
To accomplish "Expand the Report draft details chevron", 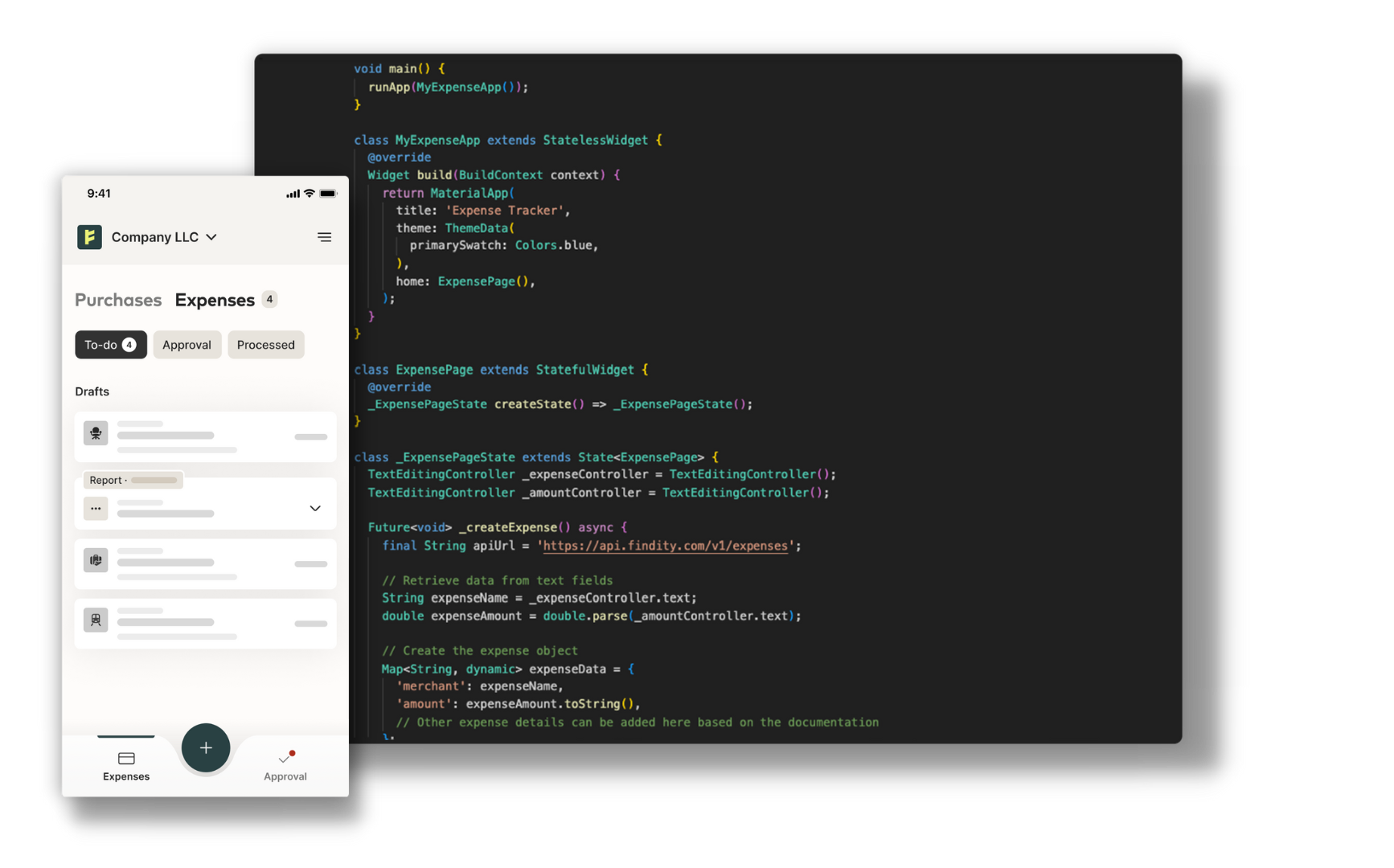I will click(x=314, y=509).
